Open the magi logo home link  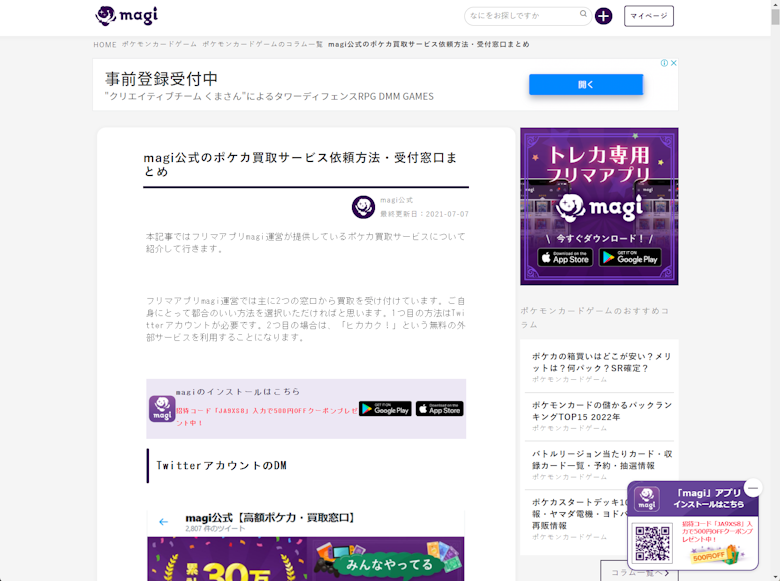point(126,16)
